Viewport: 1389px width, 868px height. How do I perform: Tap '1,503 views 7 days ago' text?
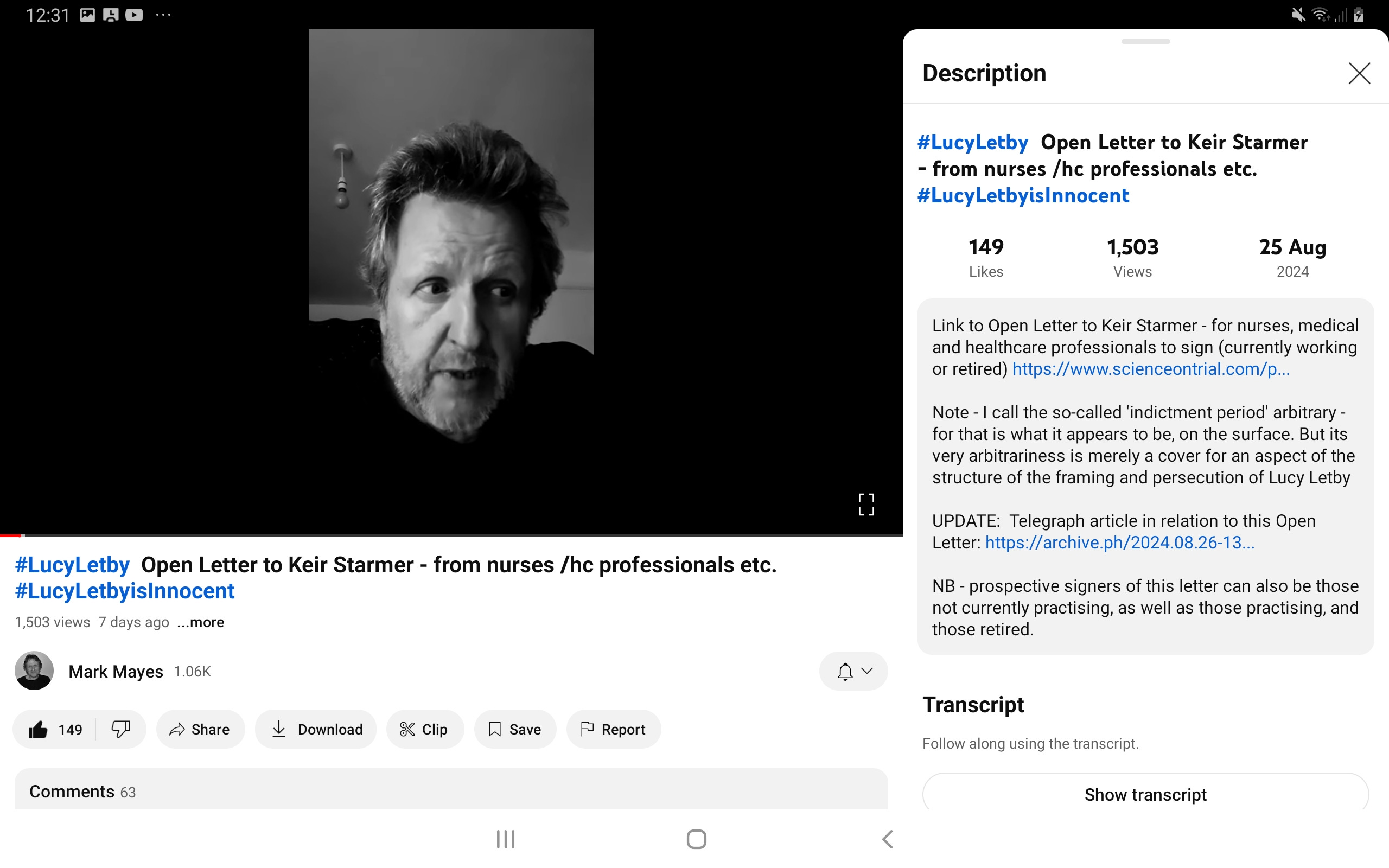click(x=92, y=622)
